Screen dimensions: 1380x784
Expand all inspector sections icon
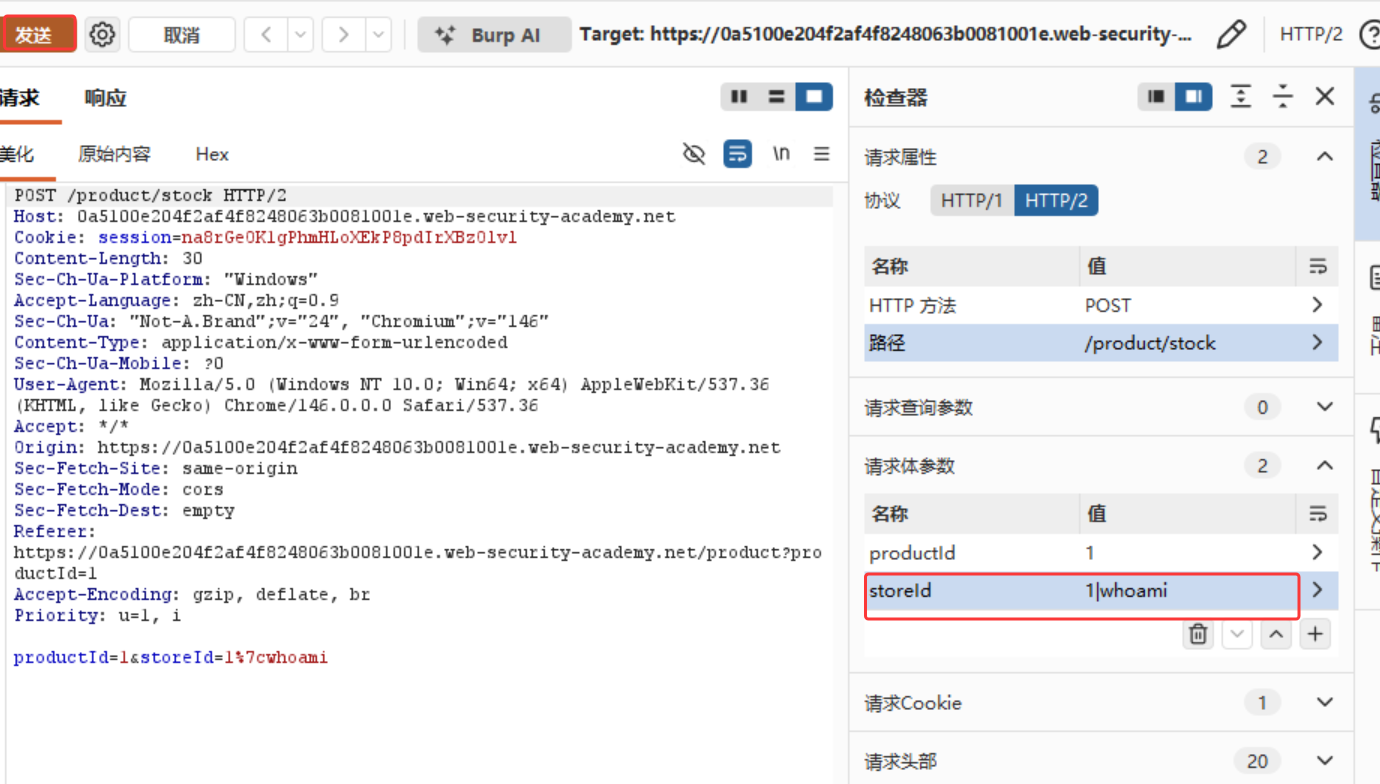pos(1240,97)
